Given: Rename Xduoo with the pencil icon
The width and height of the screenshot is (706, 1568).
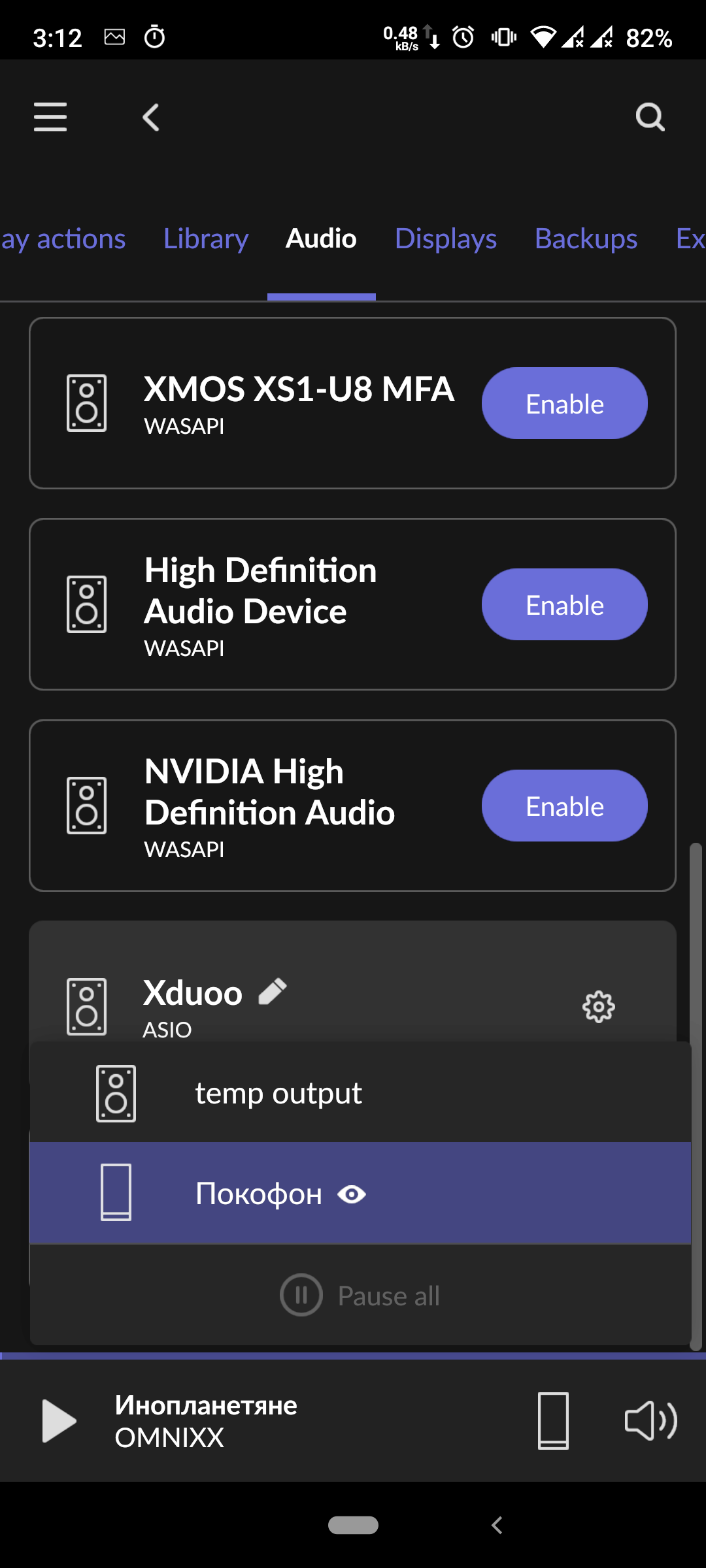Looking at the screenshot, I should 273,991.
